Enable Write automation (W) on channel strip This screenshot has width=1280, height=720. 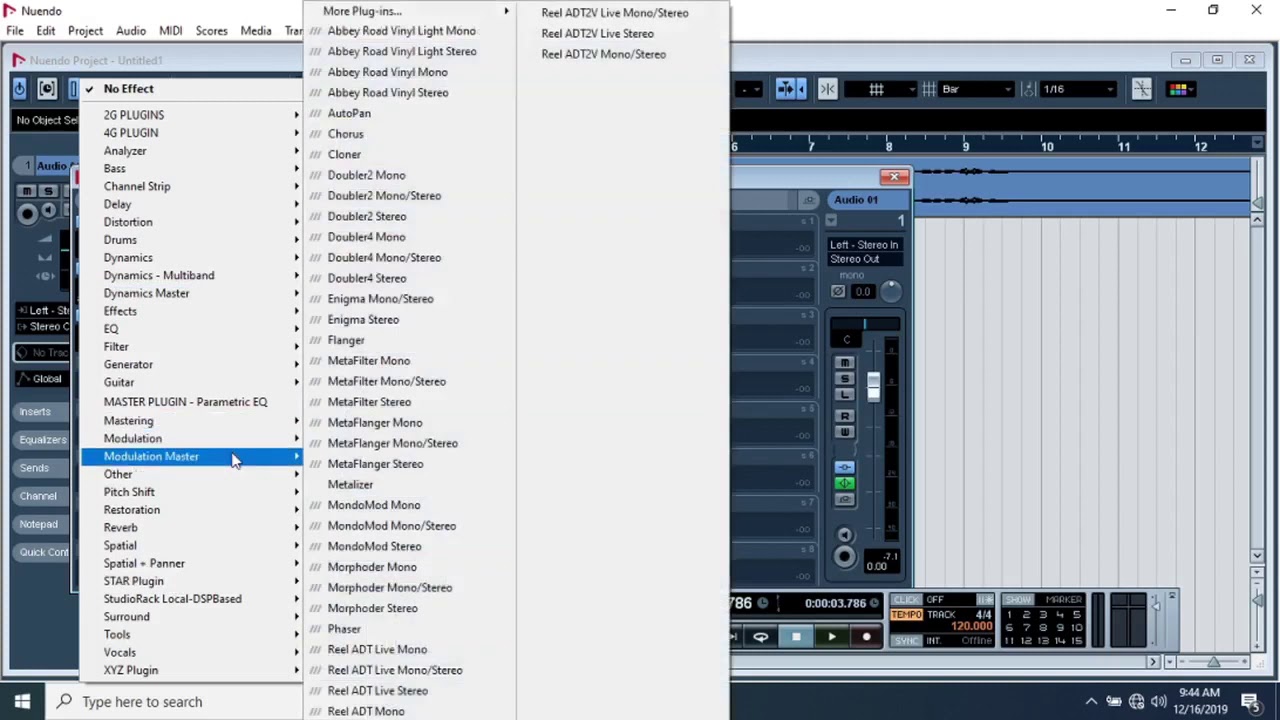(x=845, y=432)
